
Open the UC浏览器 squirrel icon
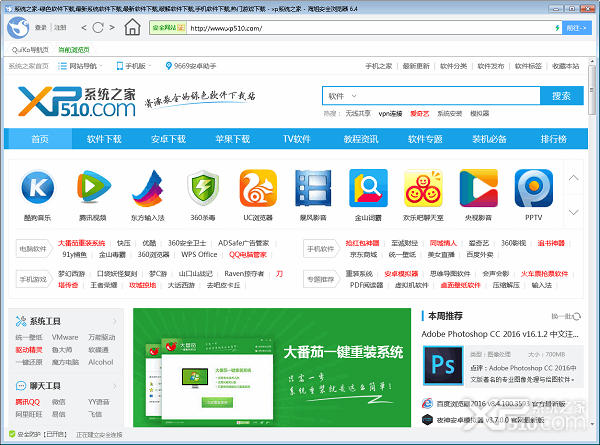[x=258, y=188]
